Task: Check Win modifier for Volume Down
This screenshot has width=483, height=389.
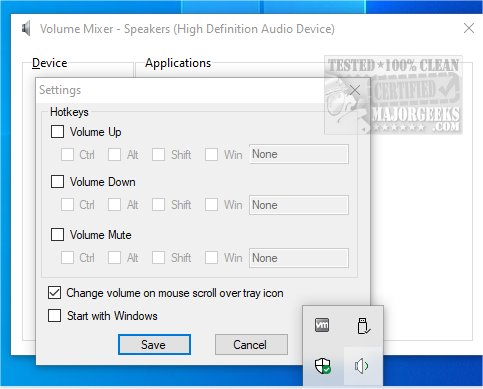Action: [x=211, y=205]
